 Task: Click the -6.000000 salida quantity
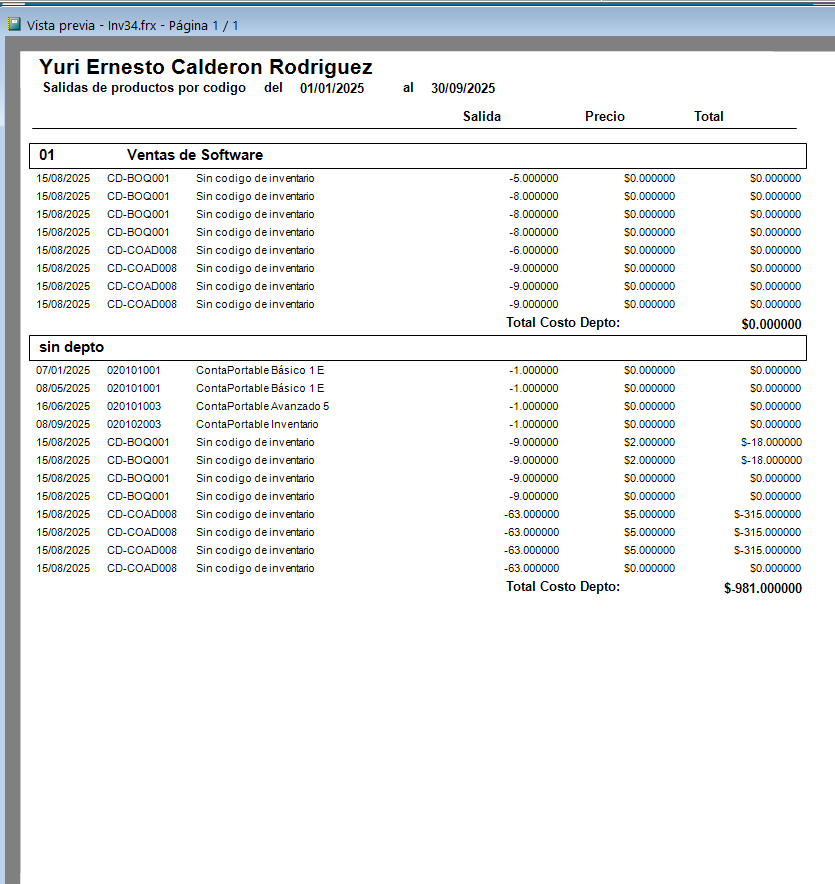coord(533,250)
